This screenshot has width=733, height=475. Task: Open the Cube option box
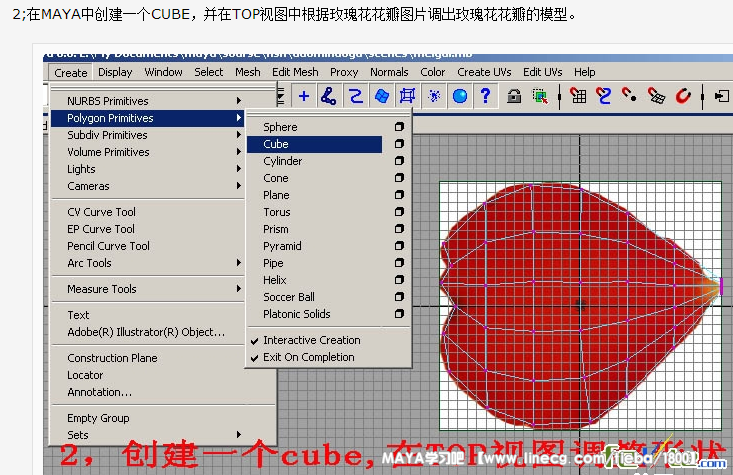click(399, 144)
